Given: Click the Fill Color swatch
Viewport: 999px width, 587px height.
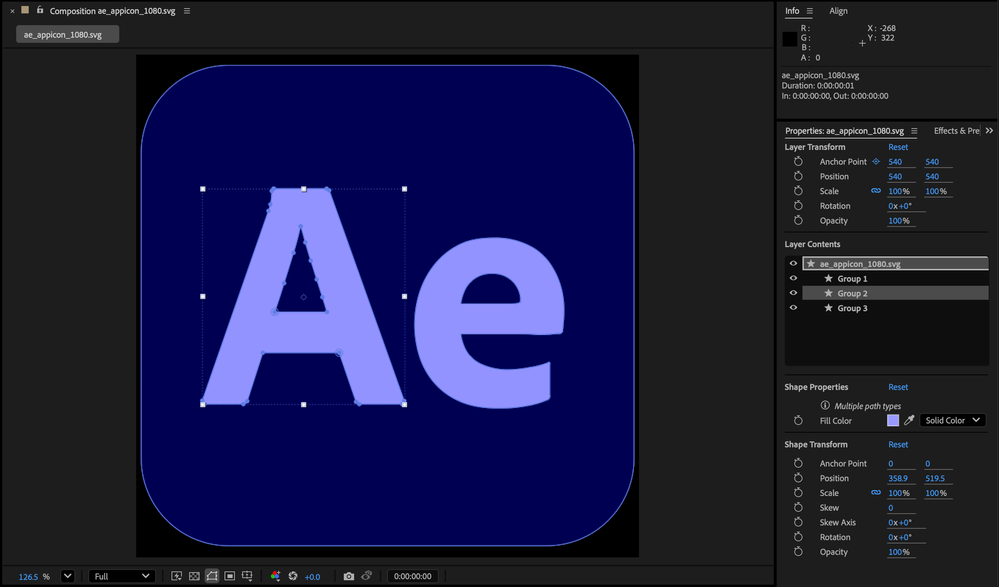Looking at the screenshot, I should tap(893, 420).
